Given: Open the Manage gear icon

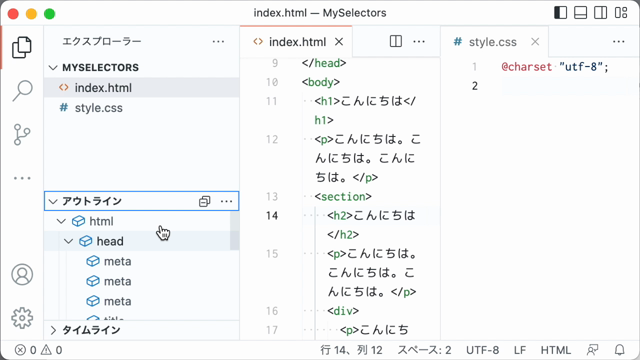Looking at the screenshot, I should pyautogui.click(x=22, y=318).
